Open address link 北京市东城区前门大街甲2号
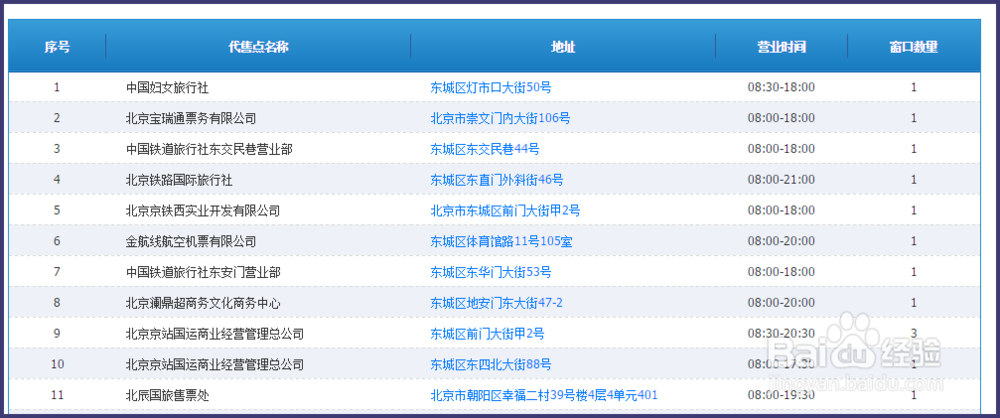1000x418 pixels. coord(505,211)
